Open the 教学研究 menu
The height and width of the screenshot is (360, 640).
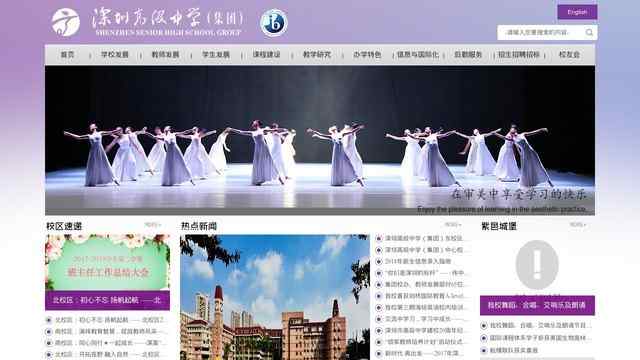pyautogui.click(x=317, y=54)
